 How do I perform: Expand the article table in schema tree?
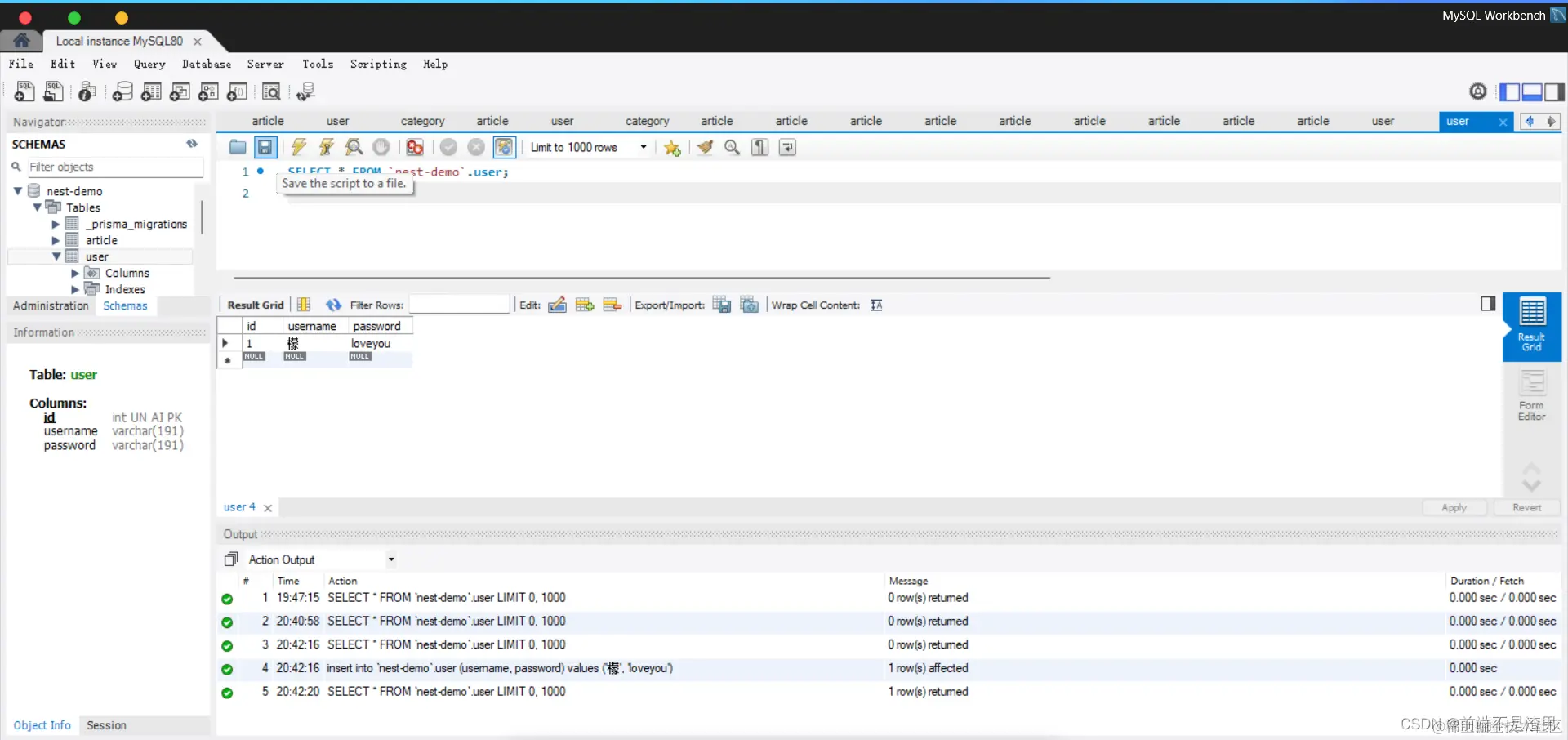click(56, 240)
